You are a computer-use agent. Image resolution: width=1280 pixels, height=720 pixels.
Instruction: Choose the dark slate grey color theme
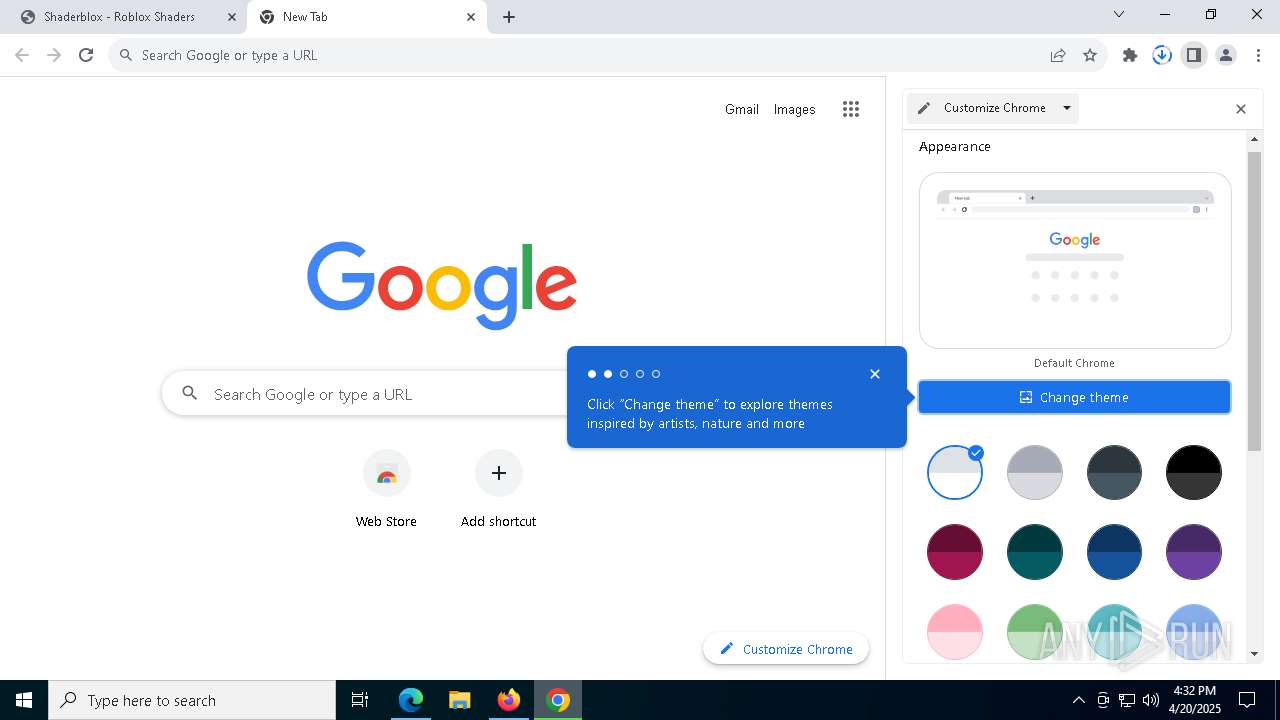pyautogui.click(x=1114, y=472)
